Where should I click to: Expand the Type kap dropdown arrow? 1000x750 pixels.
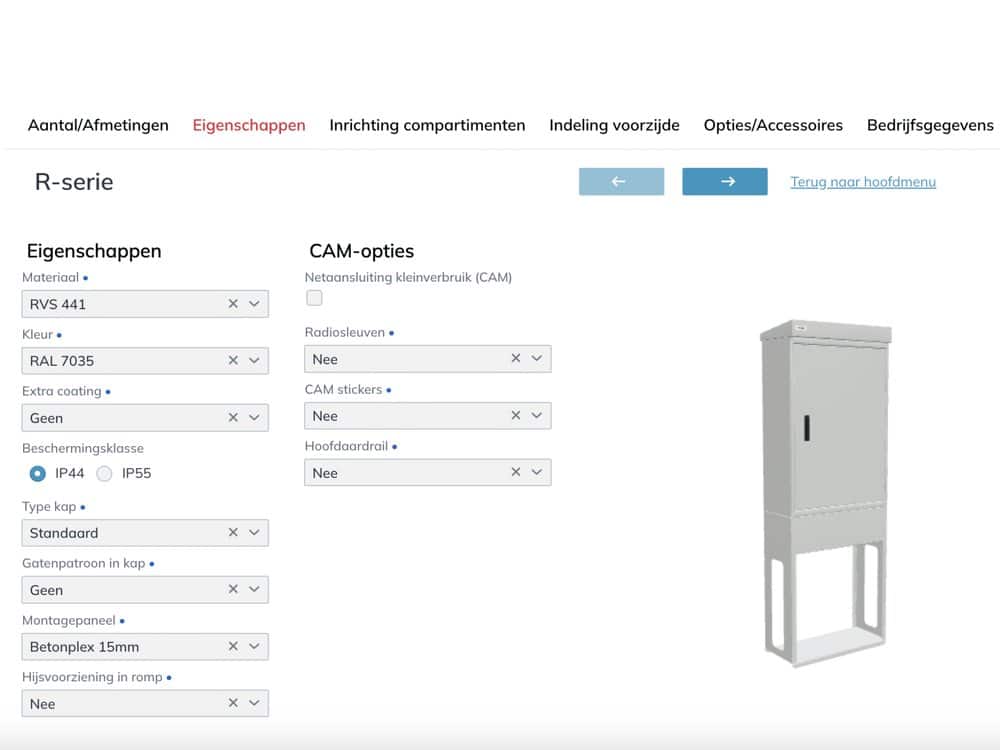point(254,532)
